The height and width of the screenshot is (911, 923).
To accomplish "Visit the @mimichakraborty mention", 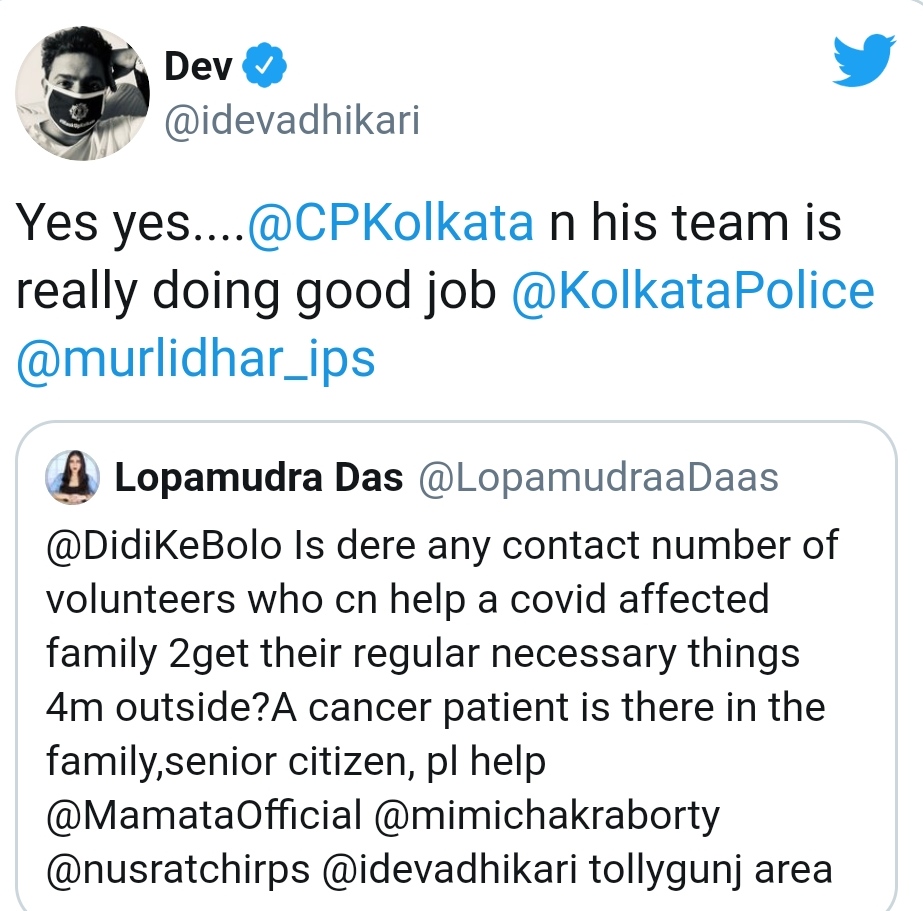I will tap(546, 816).
